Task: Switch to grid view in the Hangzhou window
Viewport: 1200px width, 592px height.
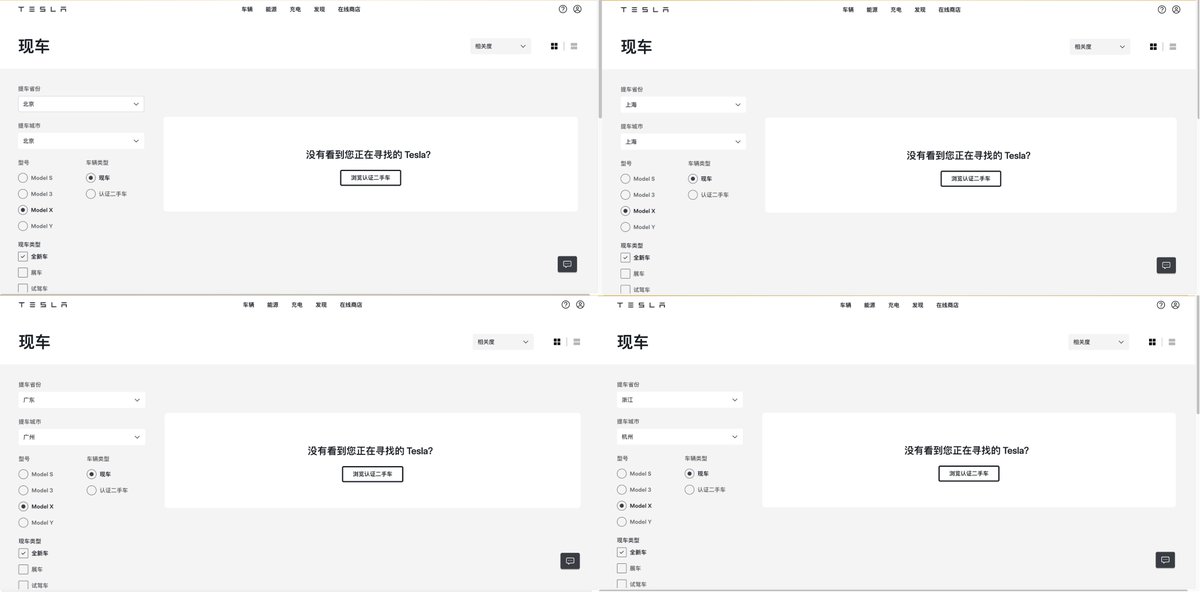Action: click(x=1152, y=342)
